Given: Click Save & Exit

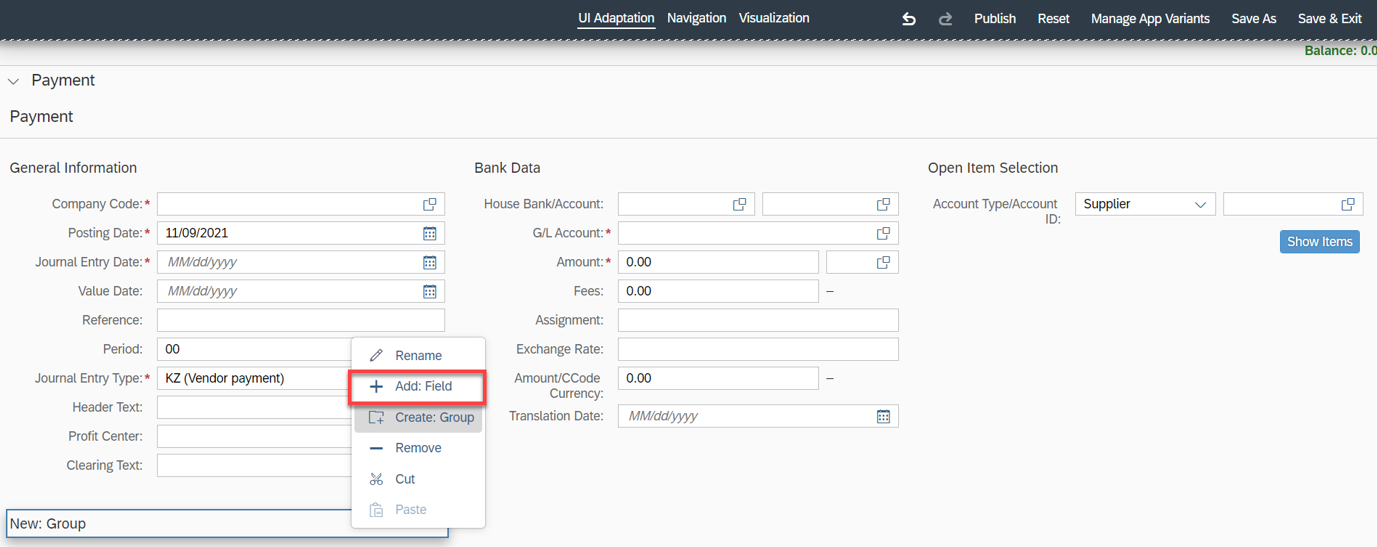Looking at the screenshot, I should coord(1329,18).
